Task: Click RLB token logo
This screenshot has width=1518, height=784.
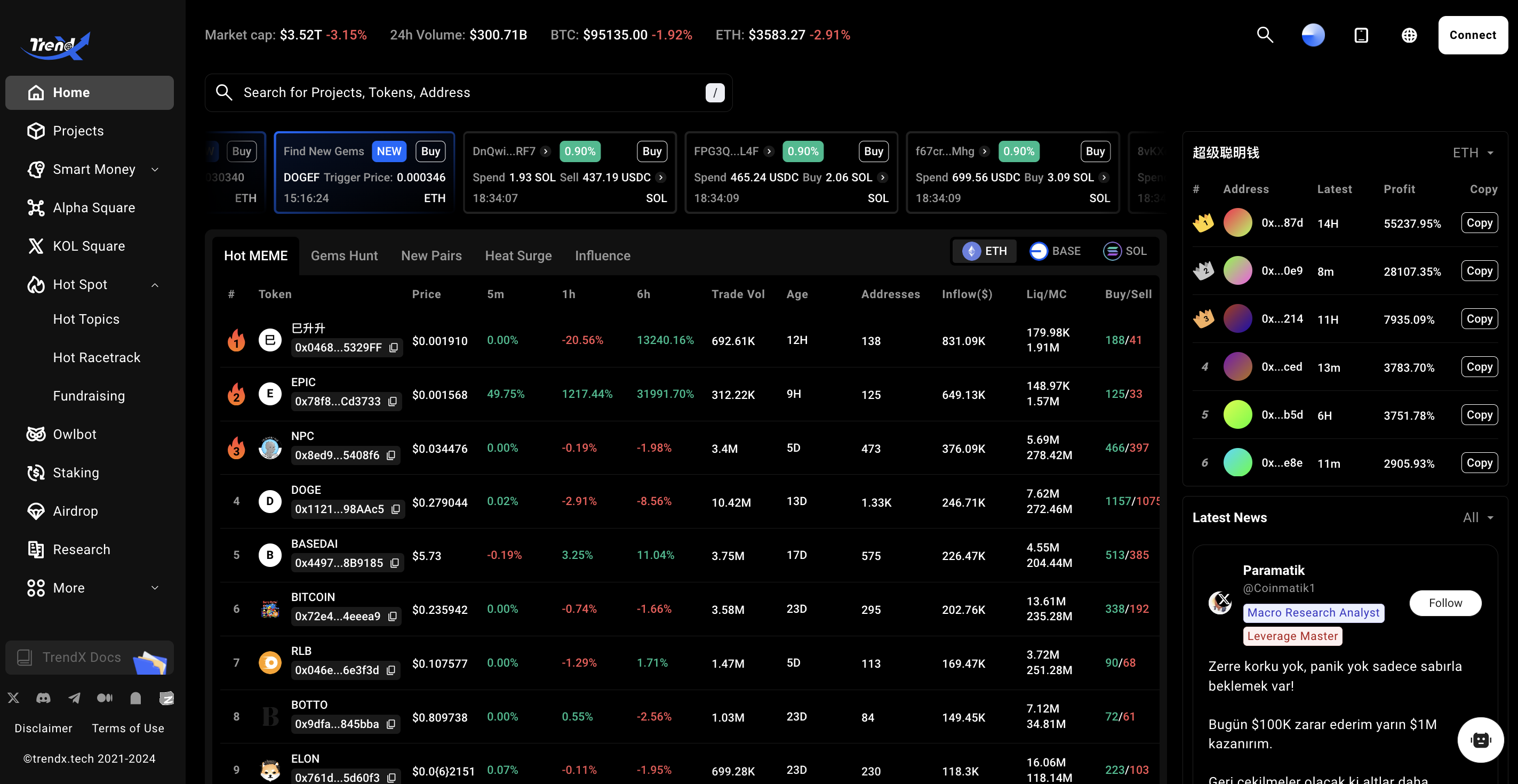Action: tap(270, 662)
